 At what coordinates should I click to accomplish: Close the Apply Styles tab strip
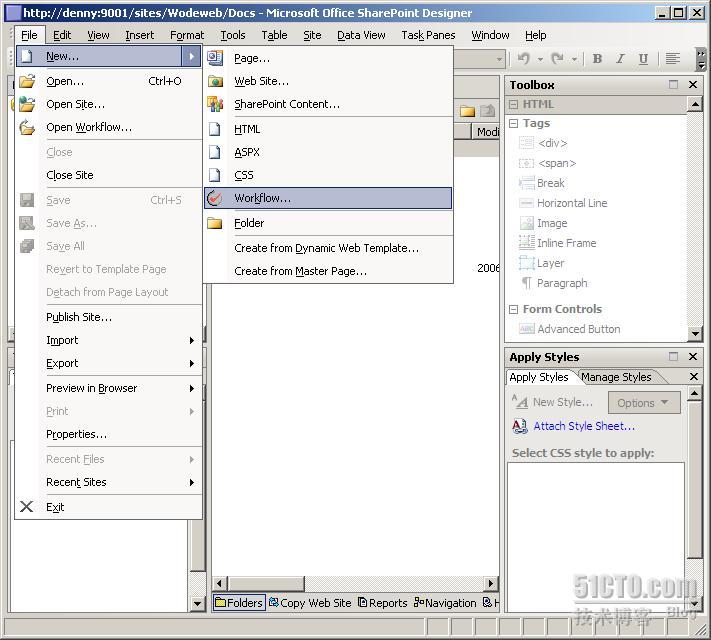click(694, 376)
